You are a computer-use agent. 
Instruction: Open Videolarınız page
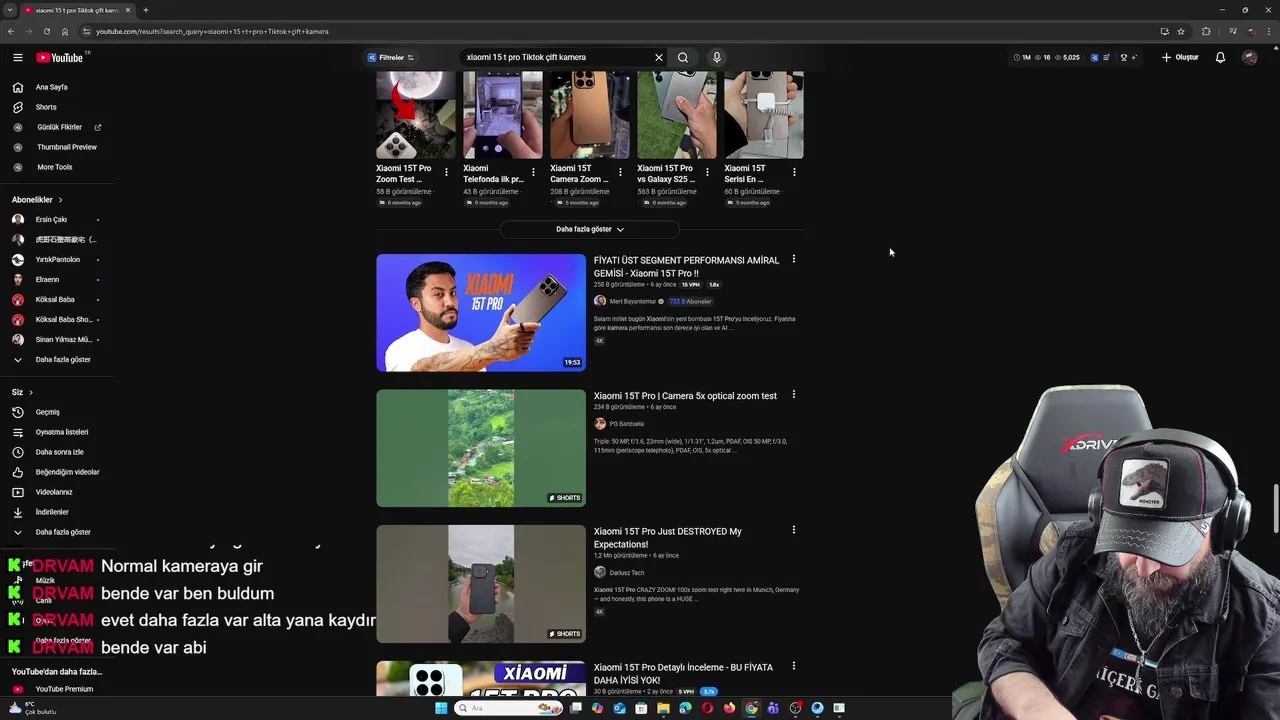53,492
